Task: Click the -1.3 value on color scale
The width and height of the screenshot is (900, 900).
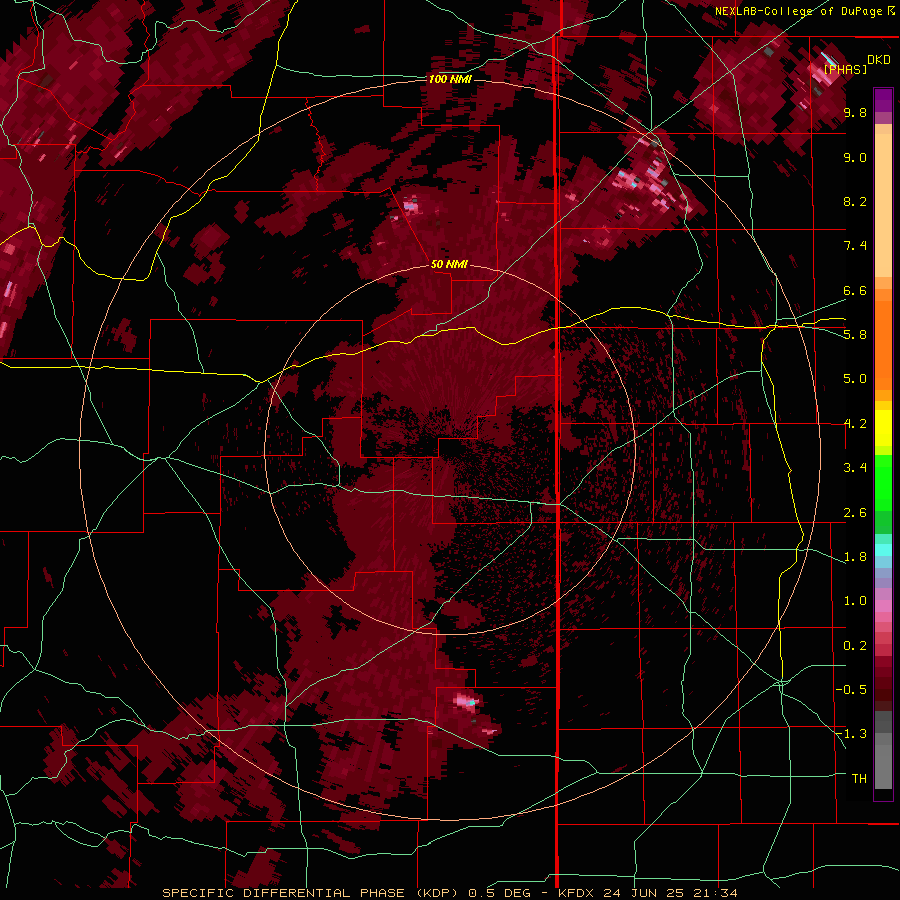Action: point(852,734)
